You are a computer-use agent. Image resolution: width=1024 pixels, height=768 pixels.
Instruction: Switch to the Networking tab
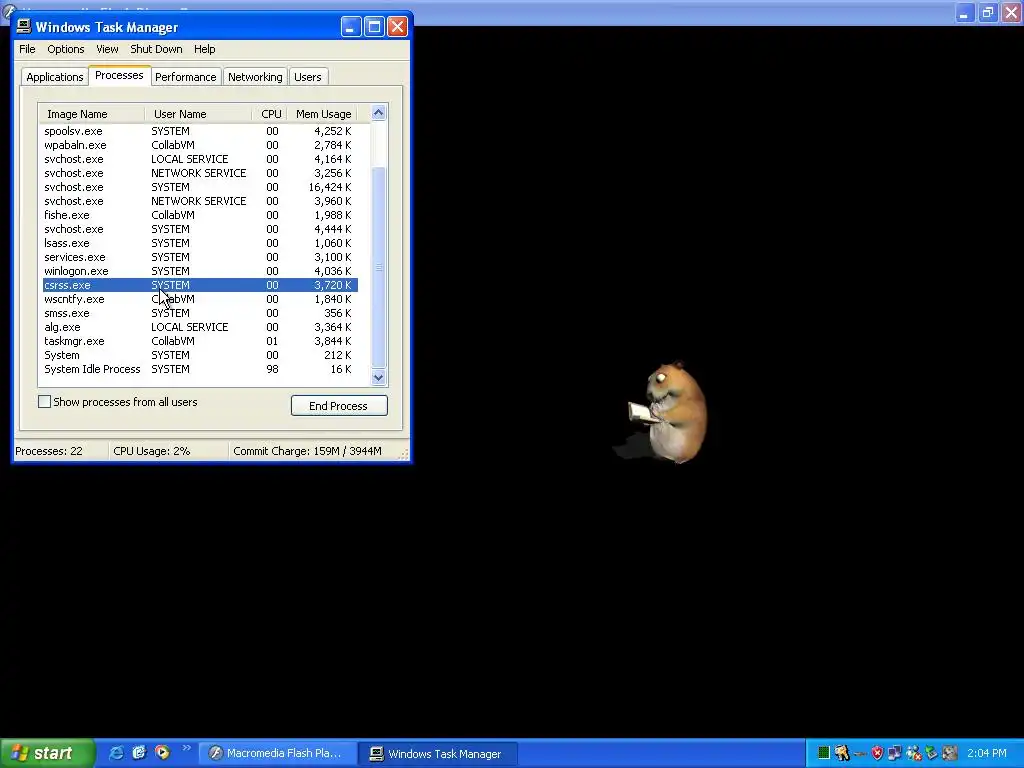pos(255,77)
